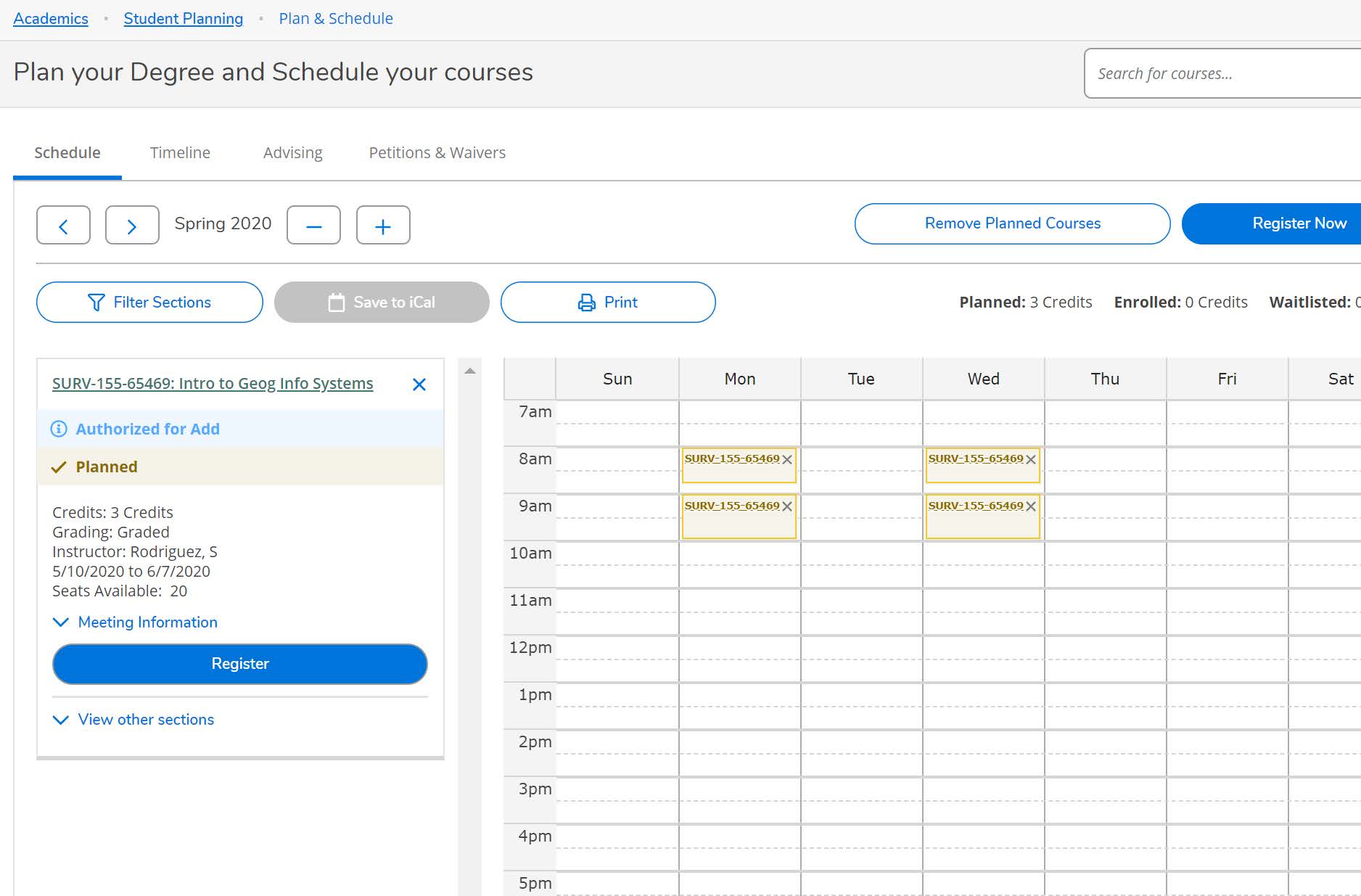Switch to the Advising tab

[x=292, y=152]
